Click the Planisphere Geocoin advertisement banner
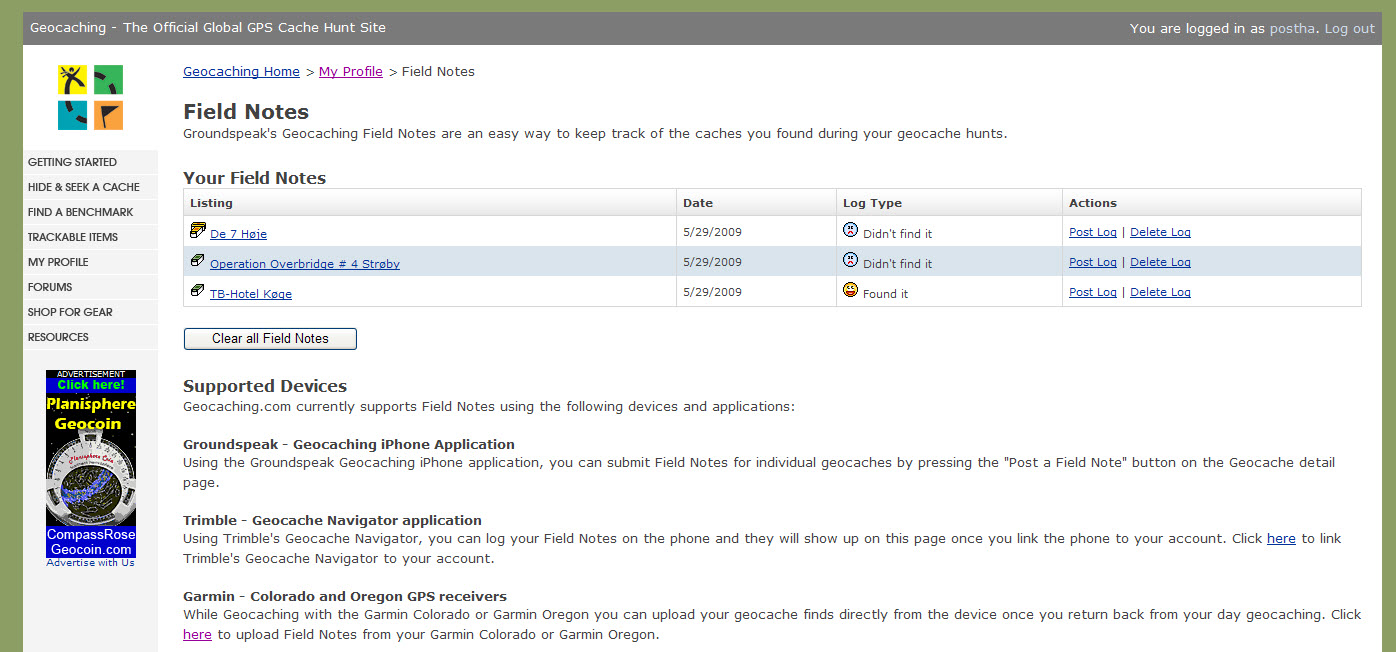The width and height of the screenshot is (1396, 652). [x=91, y=463]
